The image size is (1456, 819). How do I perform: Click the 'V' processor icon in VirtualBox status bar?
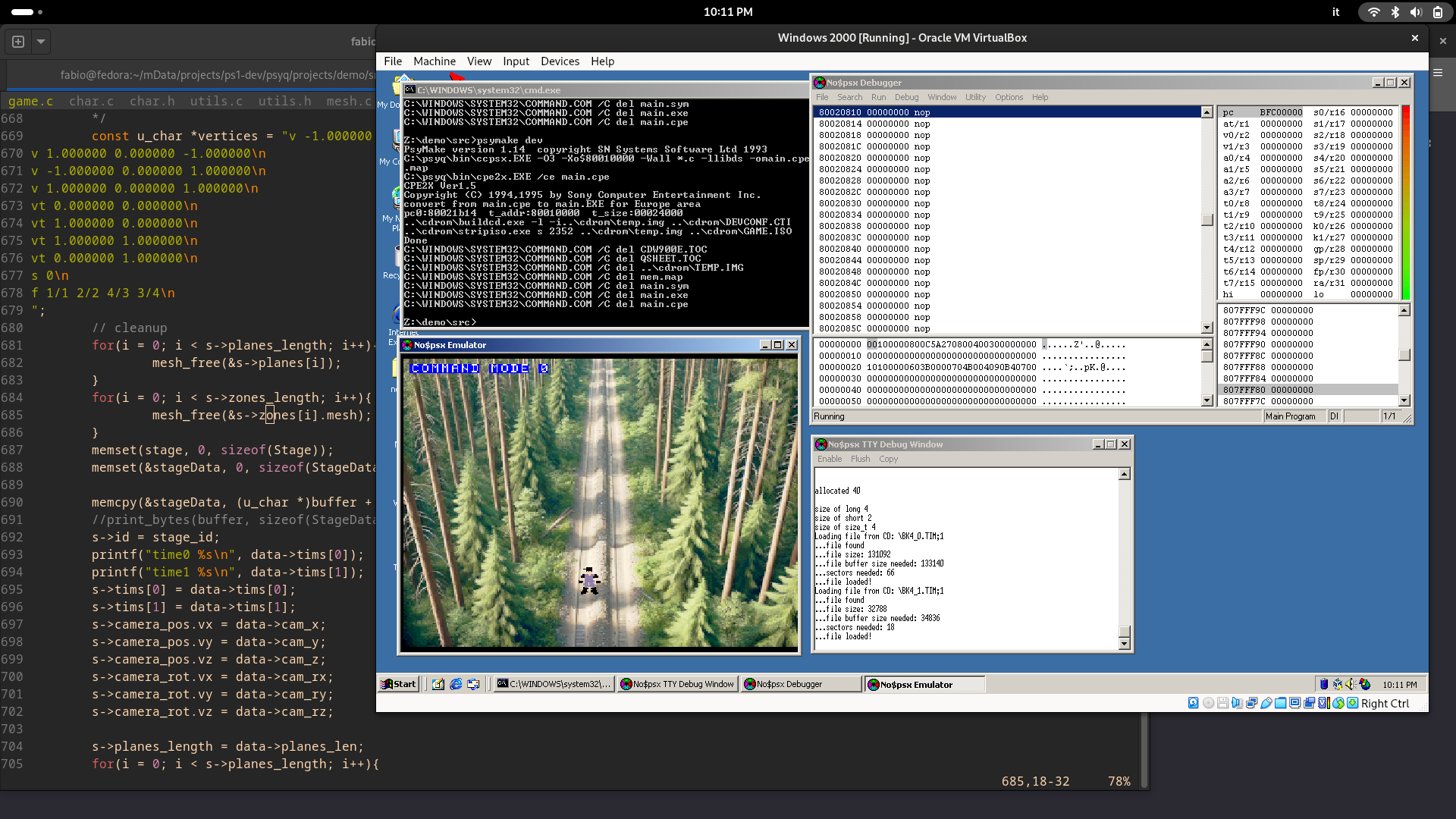click(1324, 703)
